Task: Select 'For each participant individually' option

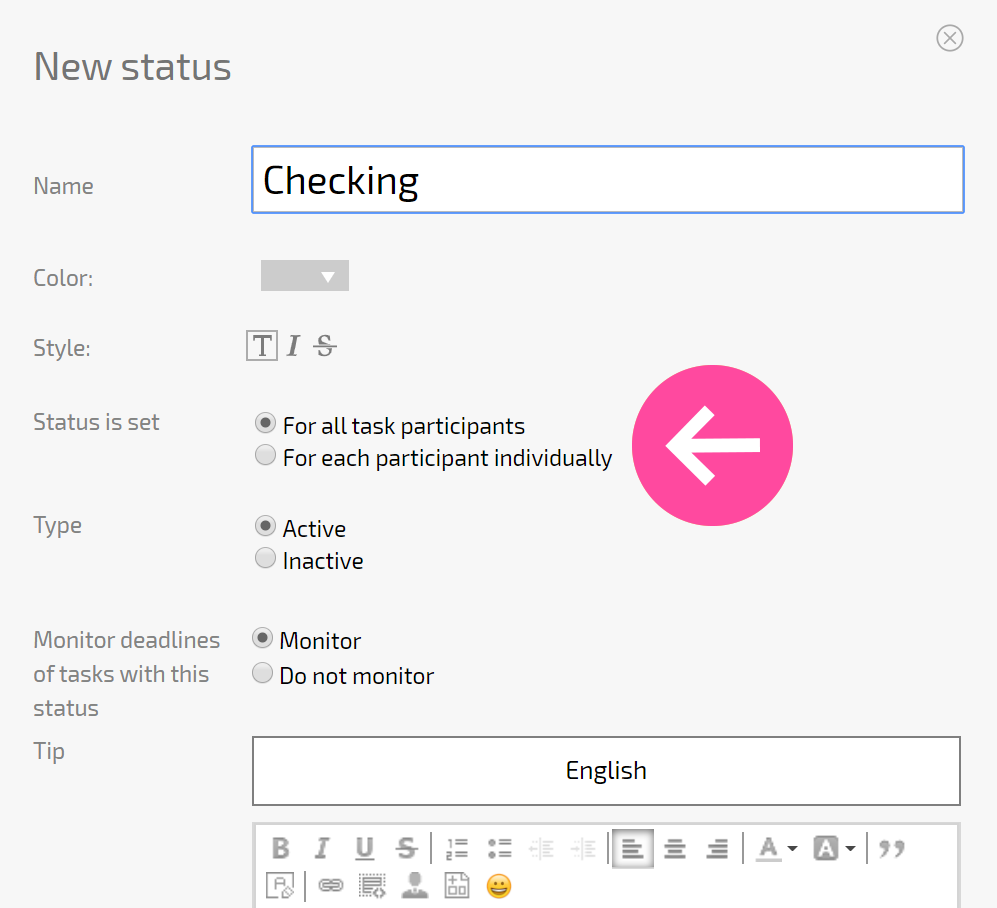Action: coord(265,455)
